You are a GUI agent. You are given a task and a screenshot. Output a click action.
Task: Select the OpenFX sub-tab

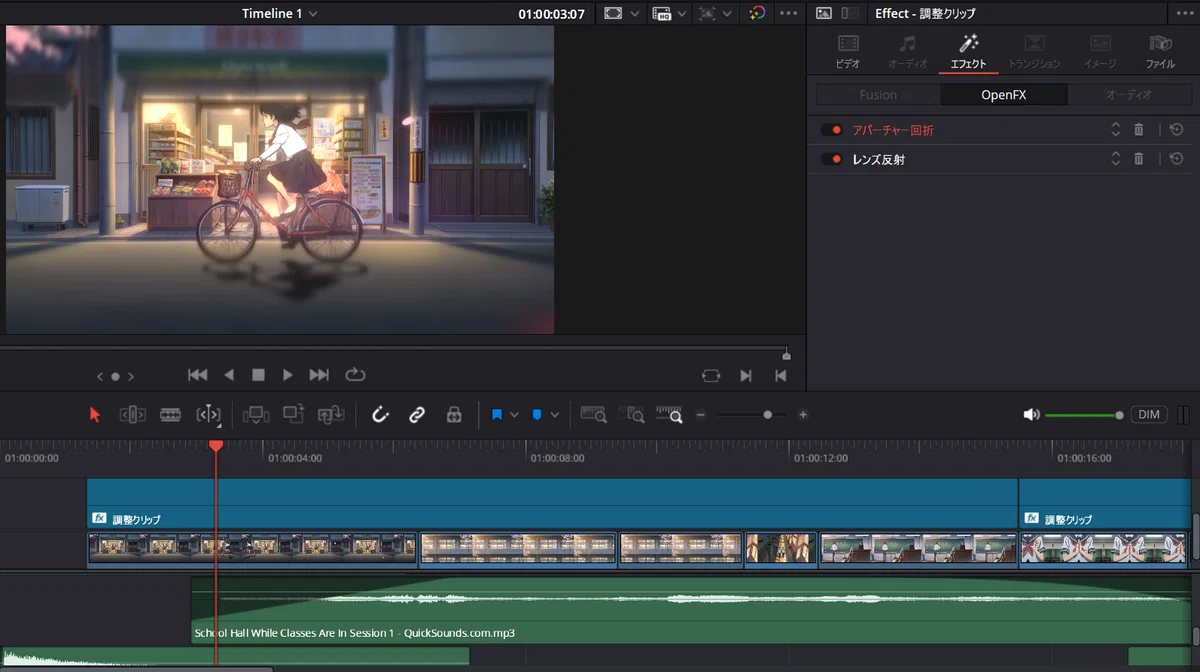point(1004,95)
